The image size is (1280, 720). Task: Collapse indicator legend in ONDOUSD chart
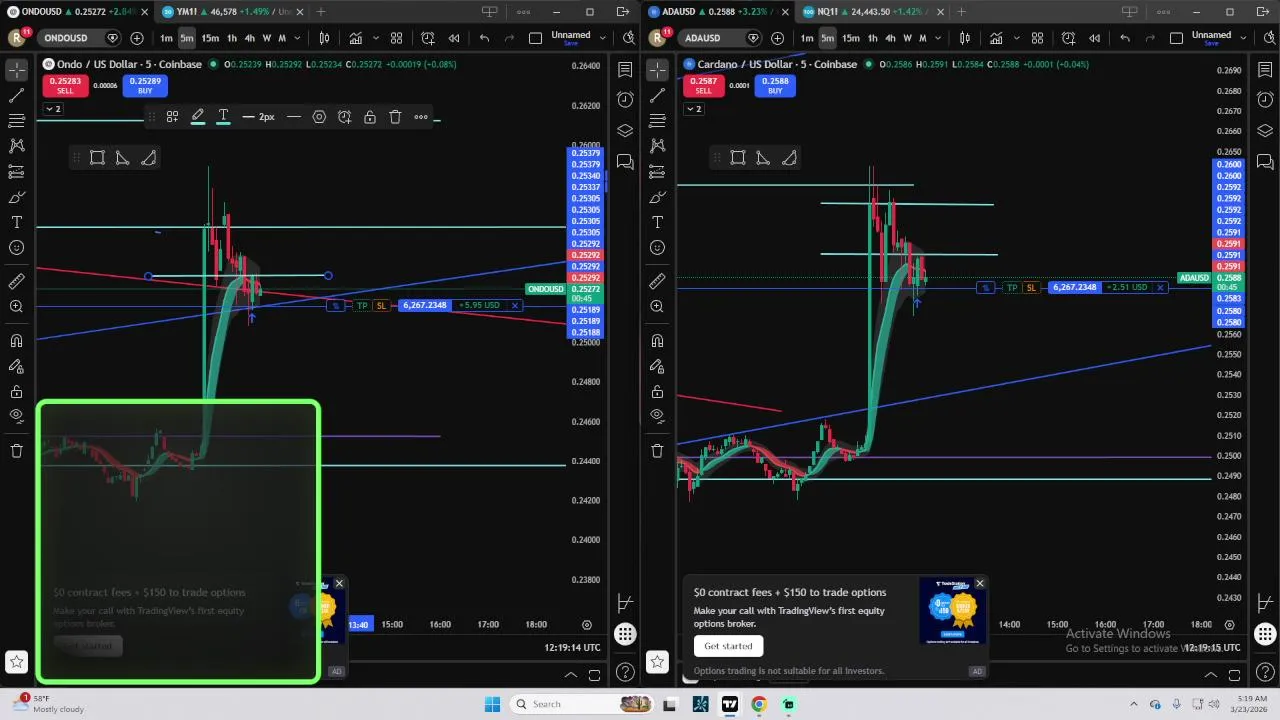[x=52, y=108]
